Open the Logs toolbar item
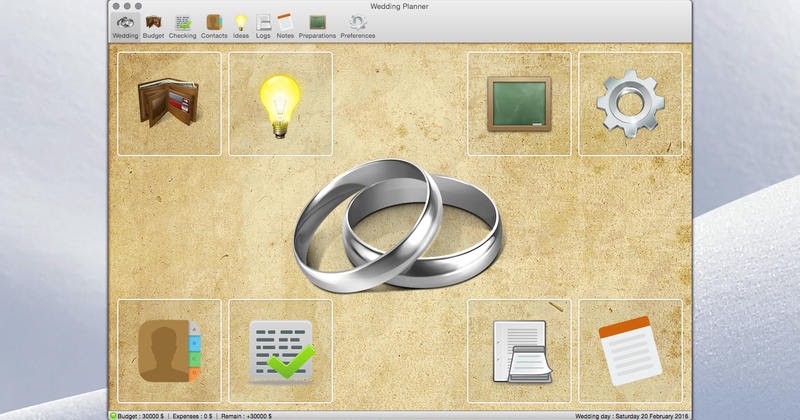Screen dimensions: 800x420 coord(263,27)
